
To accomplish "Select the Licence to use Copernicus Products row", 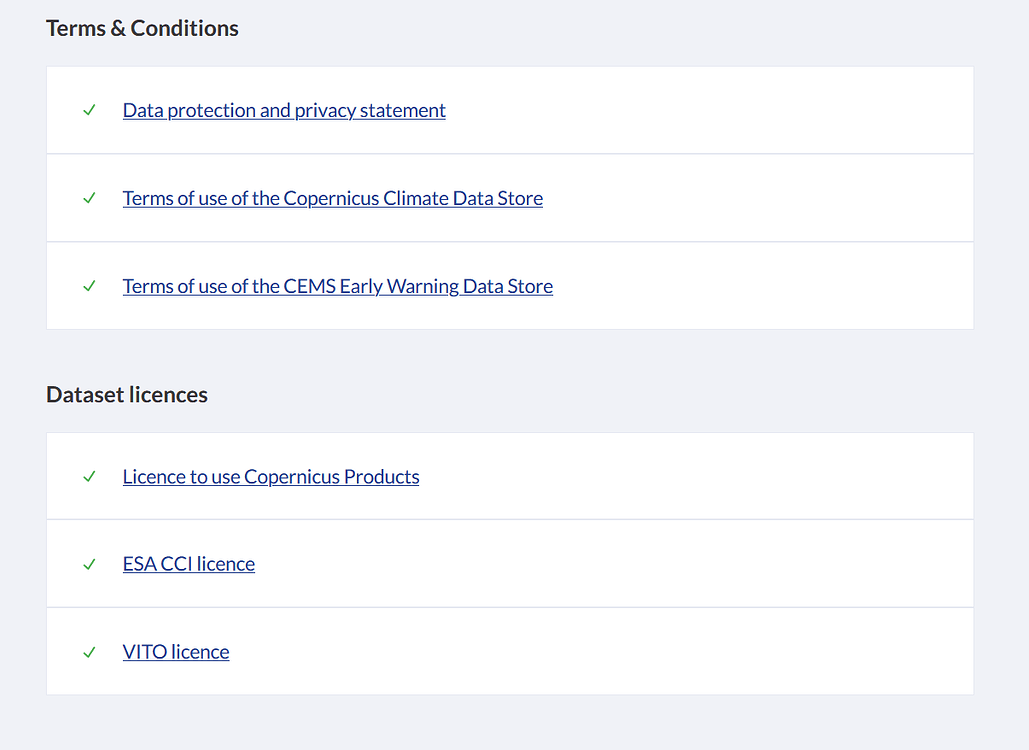I will [700, 477].
